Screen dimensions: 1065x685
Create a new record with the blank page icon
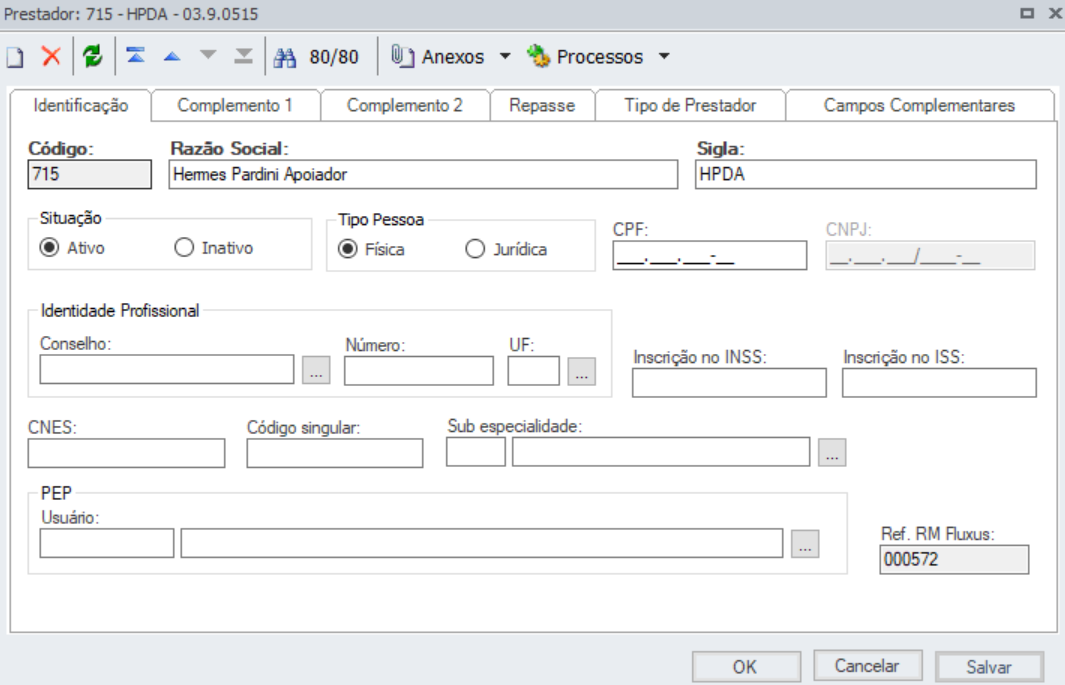pyautogui.click(x=15, y=57)
